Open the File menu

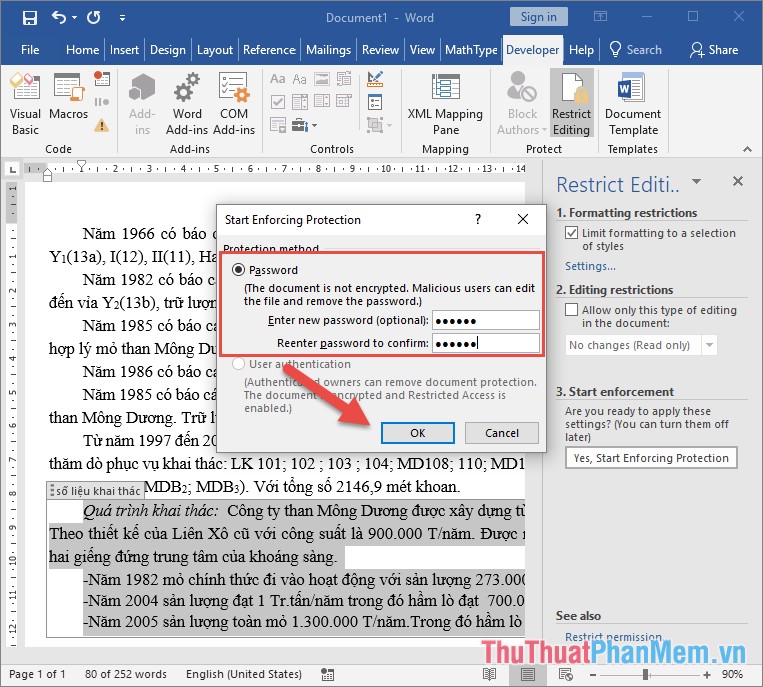[30, 50]
